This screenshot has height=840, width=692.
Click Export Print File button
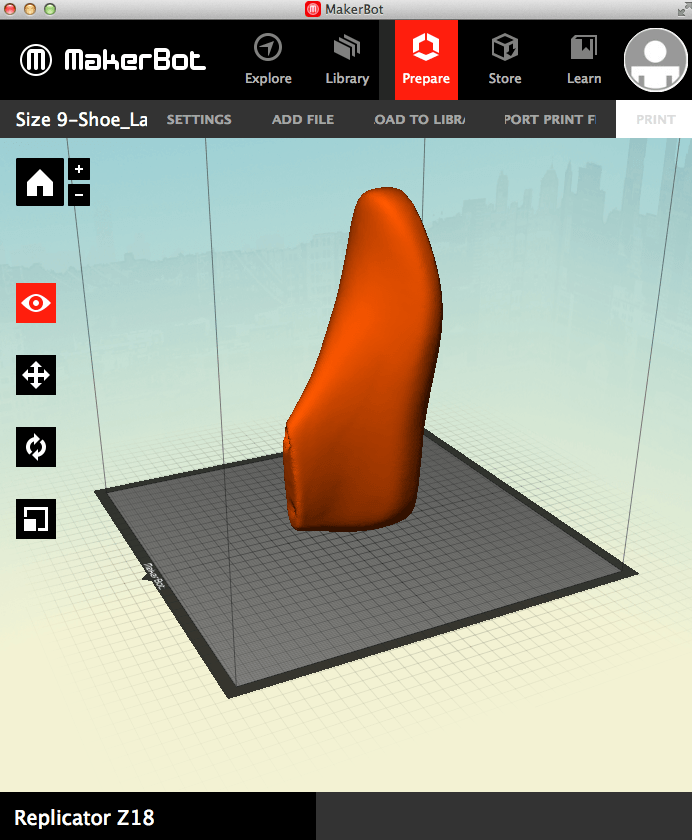click(x=549, y=120)
